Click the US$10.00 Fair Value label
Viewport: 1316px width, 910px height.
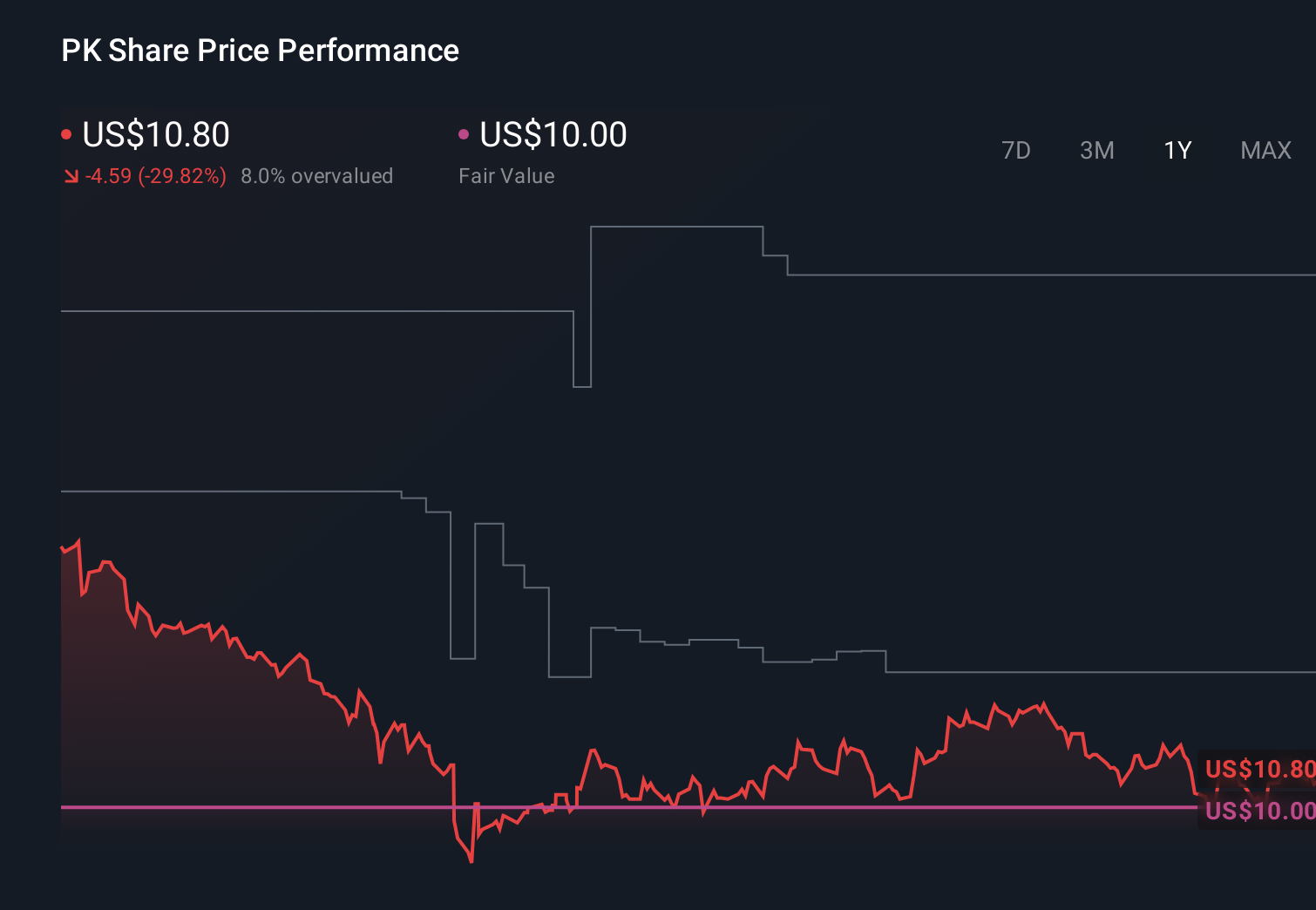tap(553, 135)
